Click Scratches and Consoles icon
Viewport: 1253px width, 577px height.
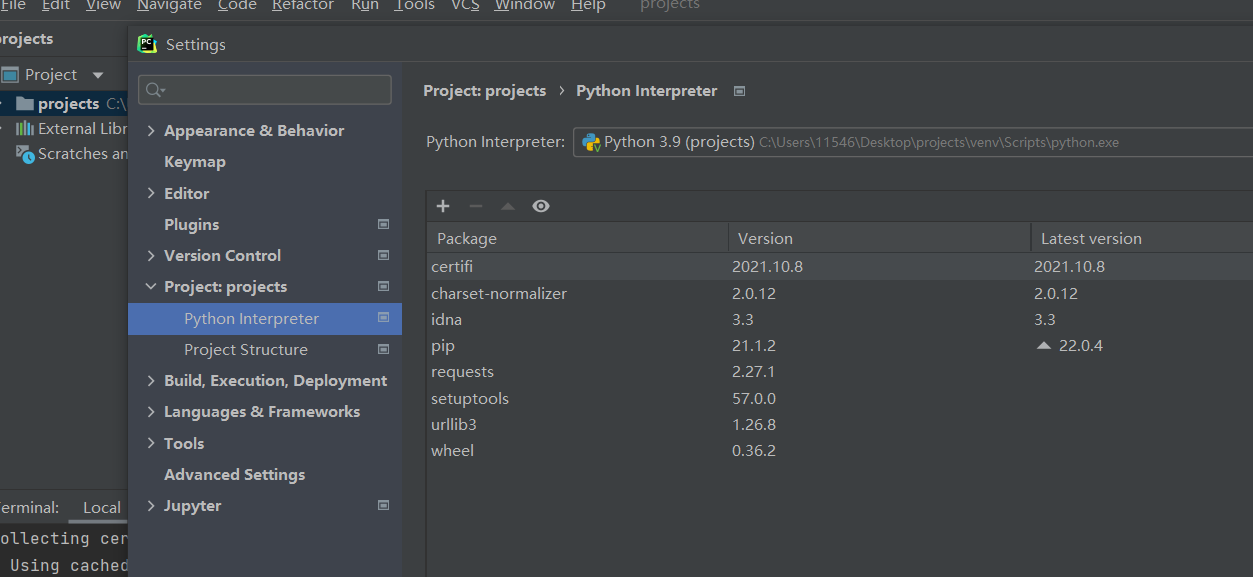click(x=25, y=154)
